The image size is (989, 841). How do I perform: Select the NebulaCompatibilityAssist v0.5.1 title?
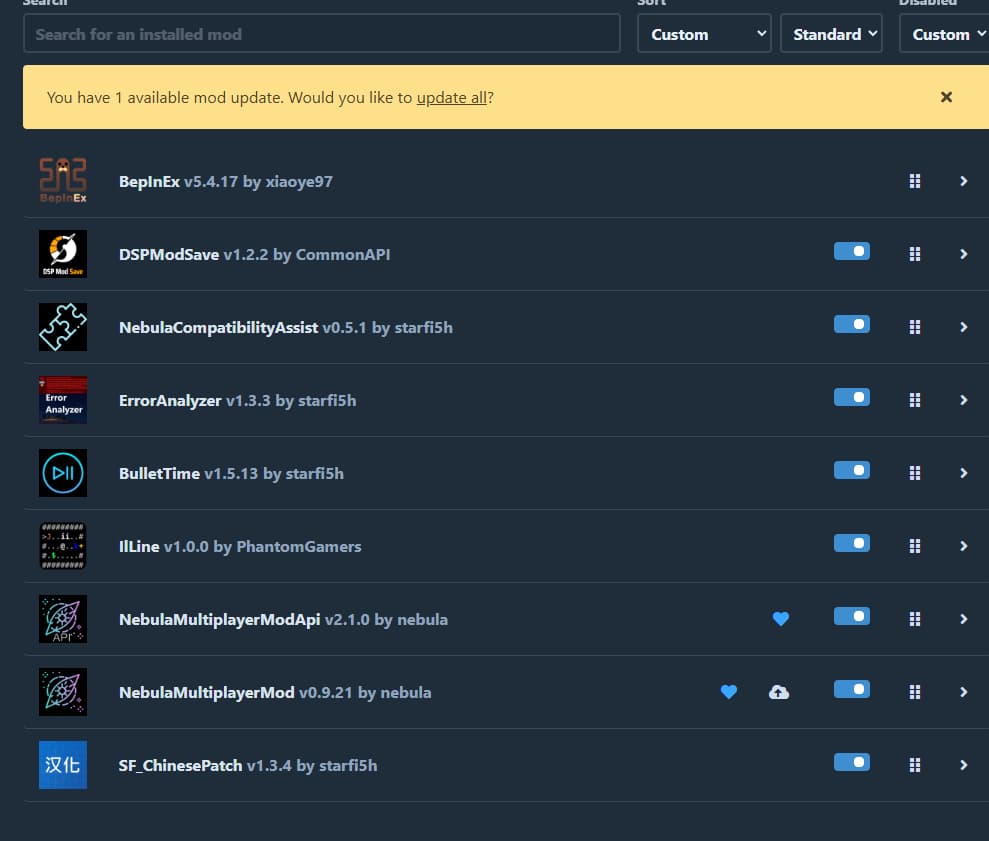(286, 327)
